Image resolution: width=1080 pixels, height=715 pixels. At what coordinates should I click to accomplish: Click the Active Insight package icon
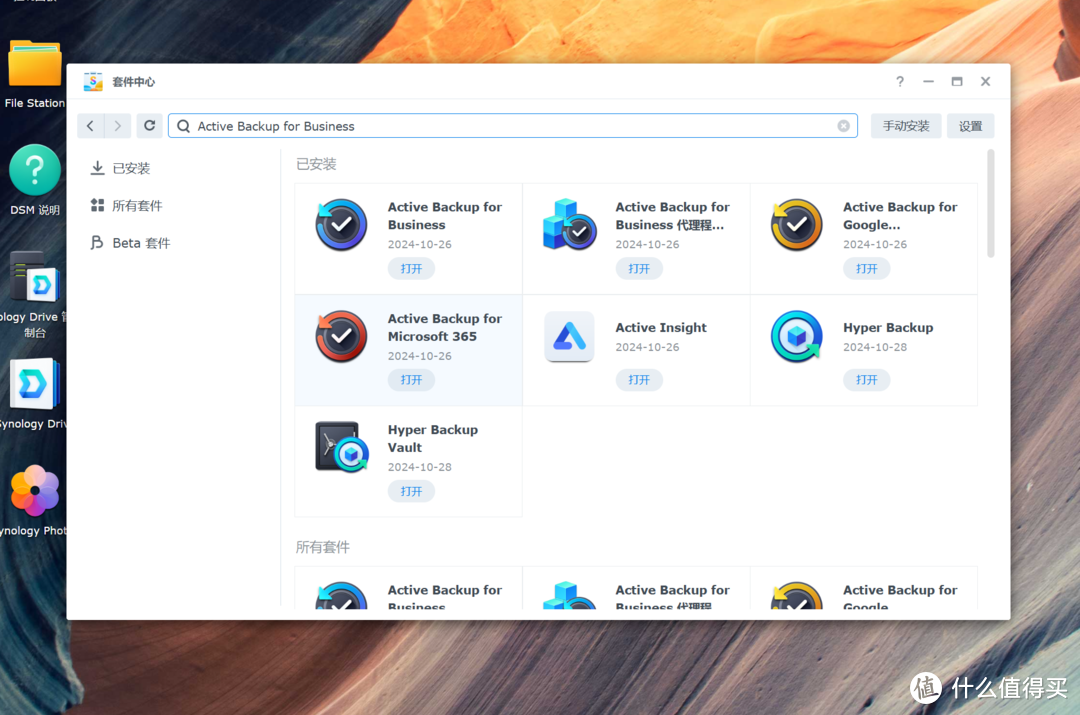click(569, 337)
